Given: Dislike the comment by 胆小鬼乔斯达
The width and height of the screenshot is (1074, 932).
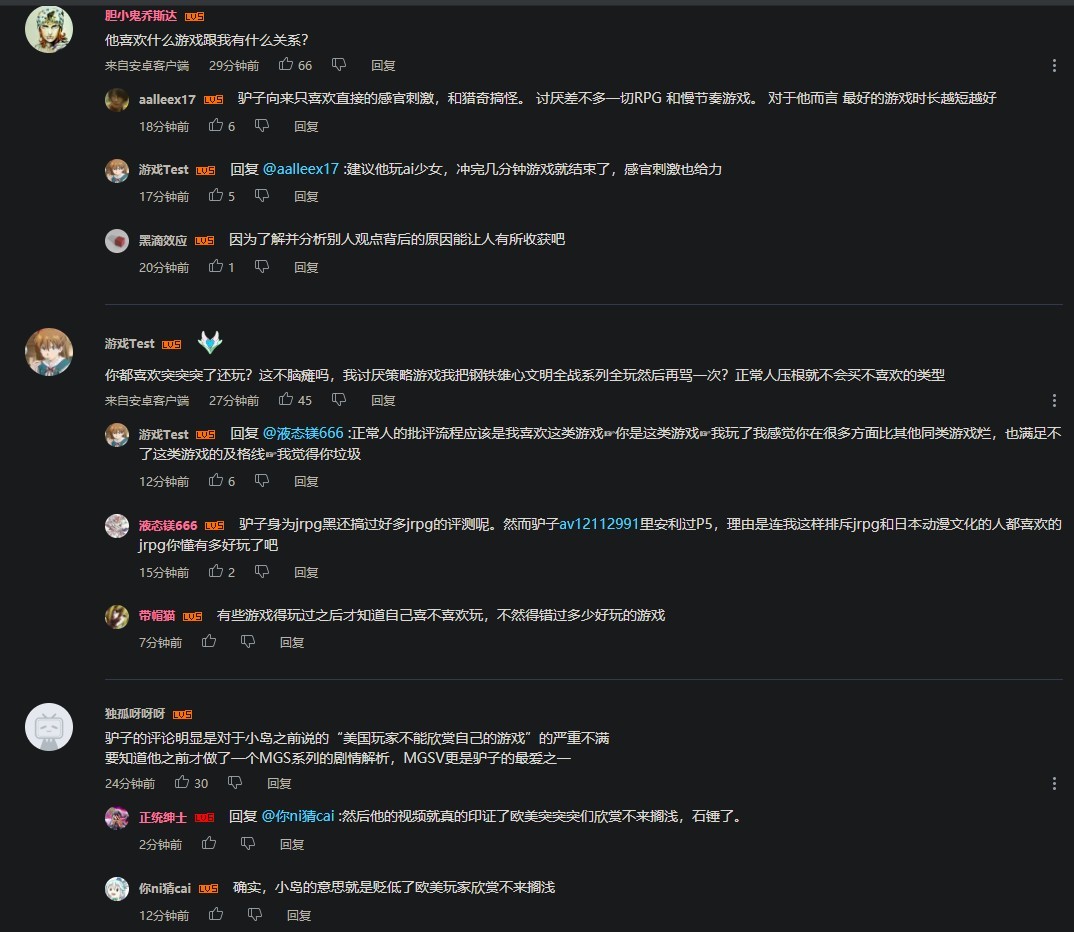Looking at the screenshot, I should pos(338,65).
